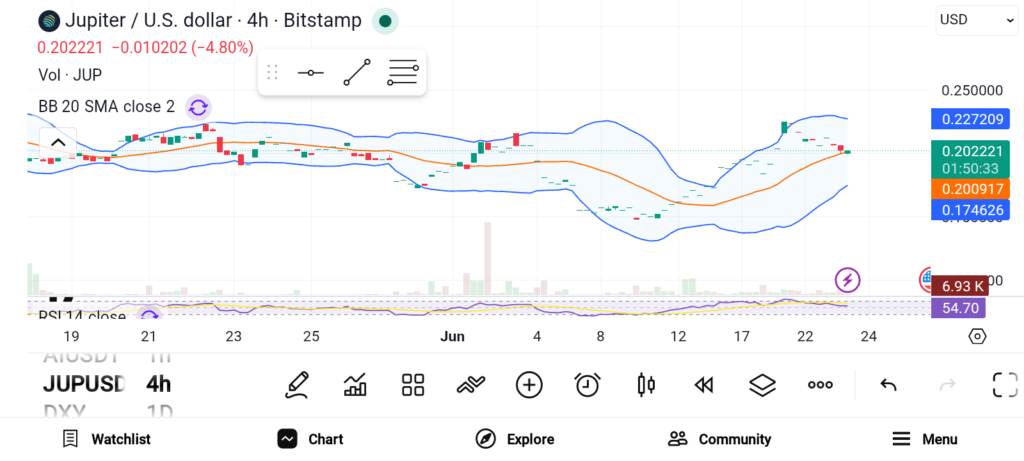Click the Vol · JUP indicator legend
Image resolution: width=1024 pixels, height=461 pixels.
[70, 75]
